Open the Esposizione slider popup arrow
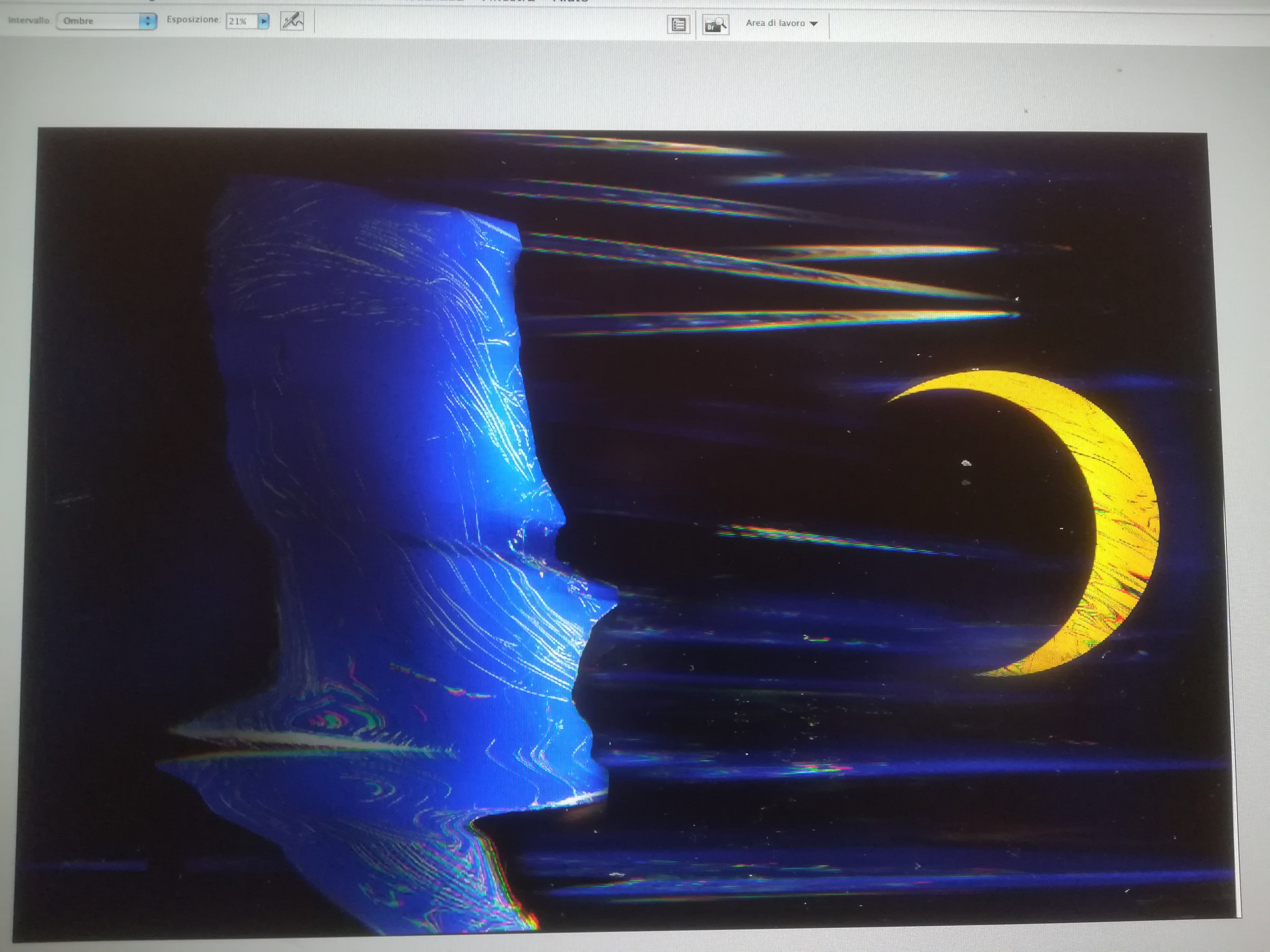 tap(264, 21)
